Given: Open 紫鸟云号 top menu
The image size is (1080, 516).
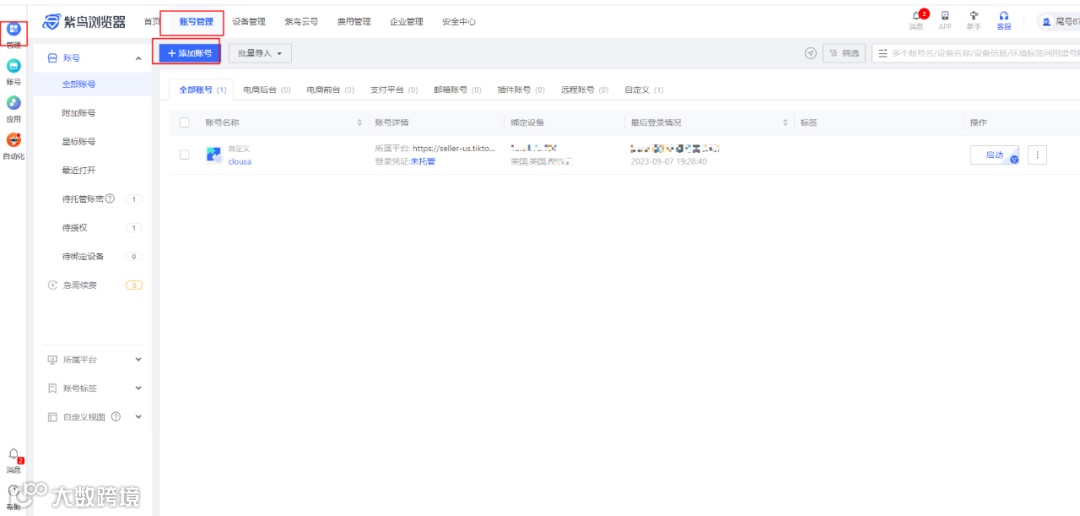Looking at the screenshot, I should (301, 22).
